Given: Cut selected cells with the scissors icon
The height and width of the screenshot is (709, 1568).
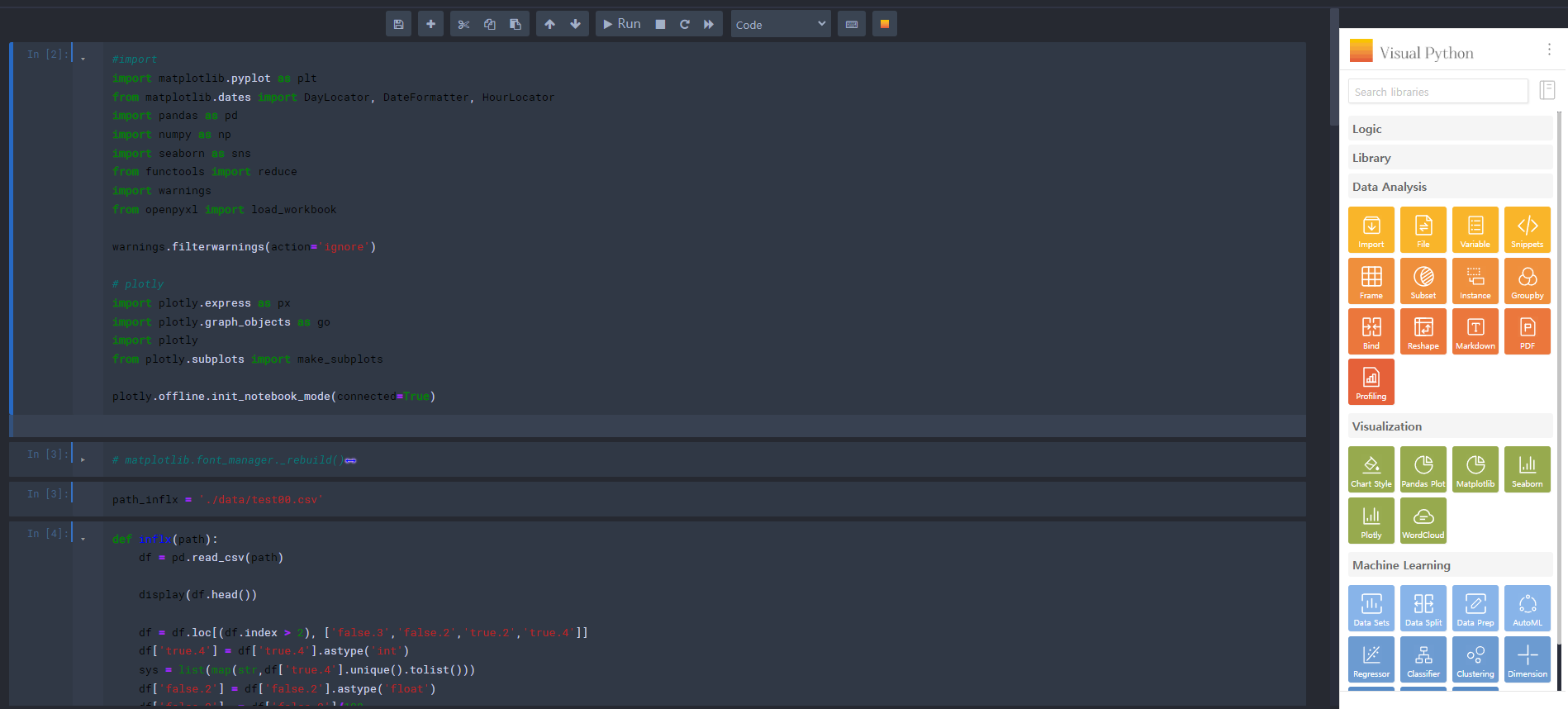Looking at the screenshot, I should tap(463, 24).
